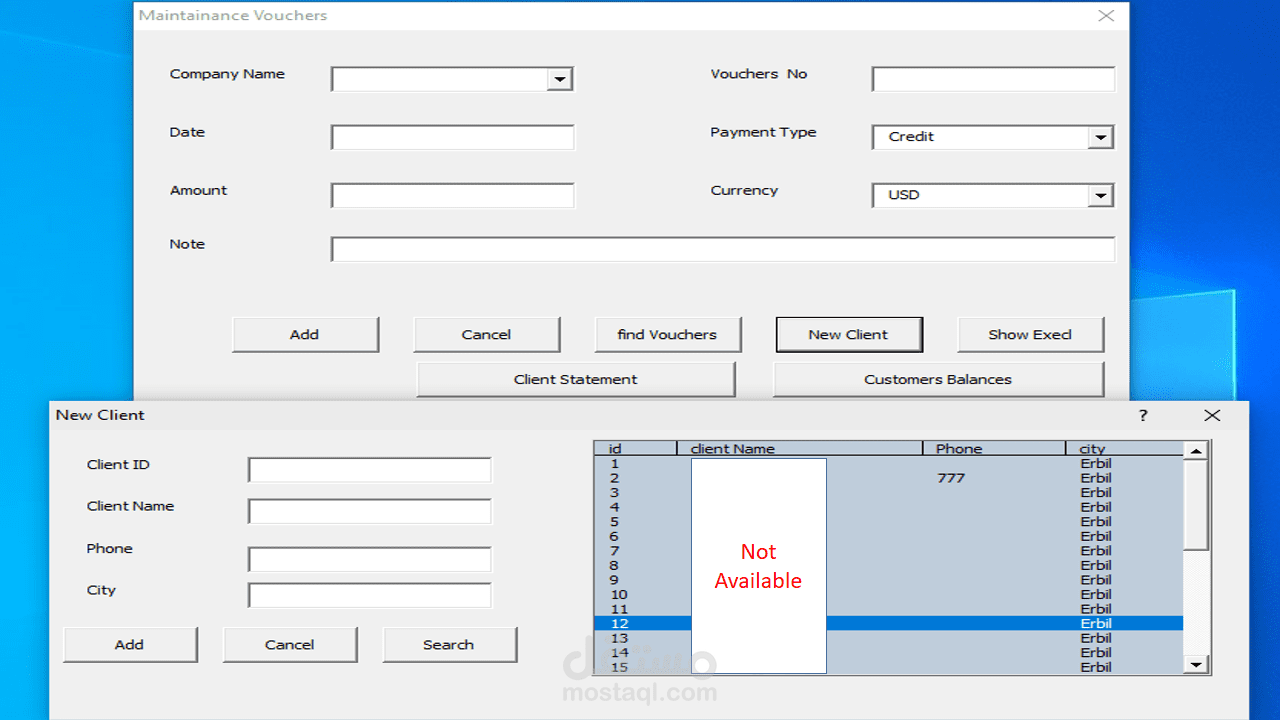Click the New Client help question mark
This screenshot has height=720, width=1280.
(x=1143, y=416)
